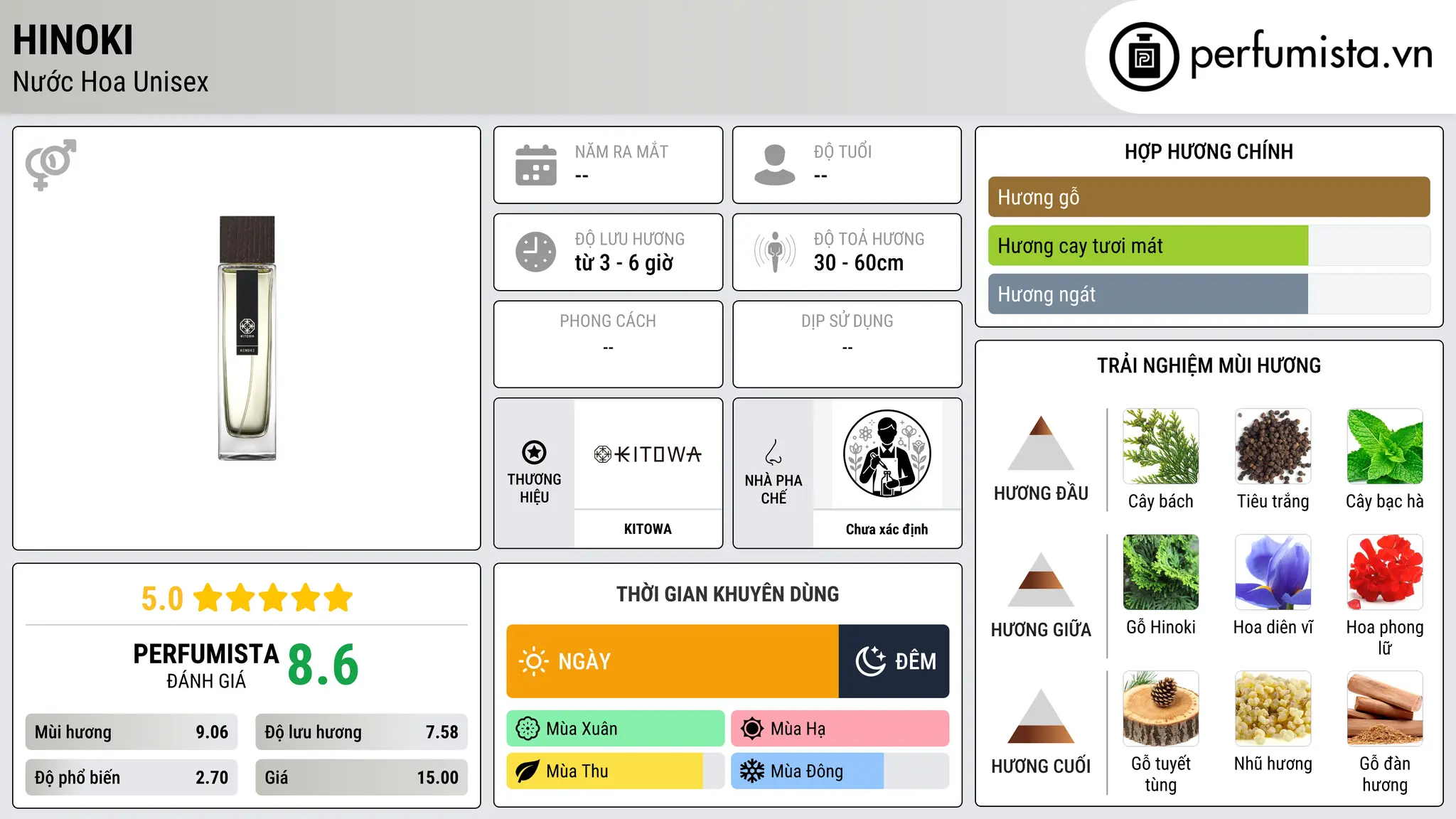Click the Hương ngát accord bar
The width and height of the screenshot is (1456, 819).
1209,294
